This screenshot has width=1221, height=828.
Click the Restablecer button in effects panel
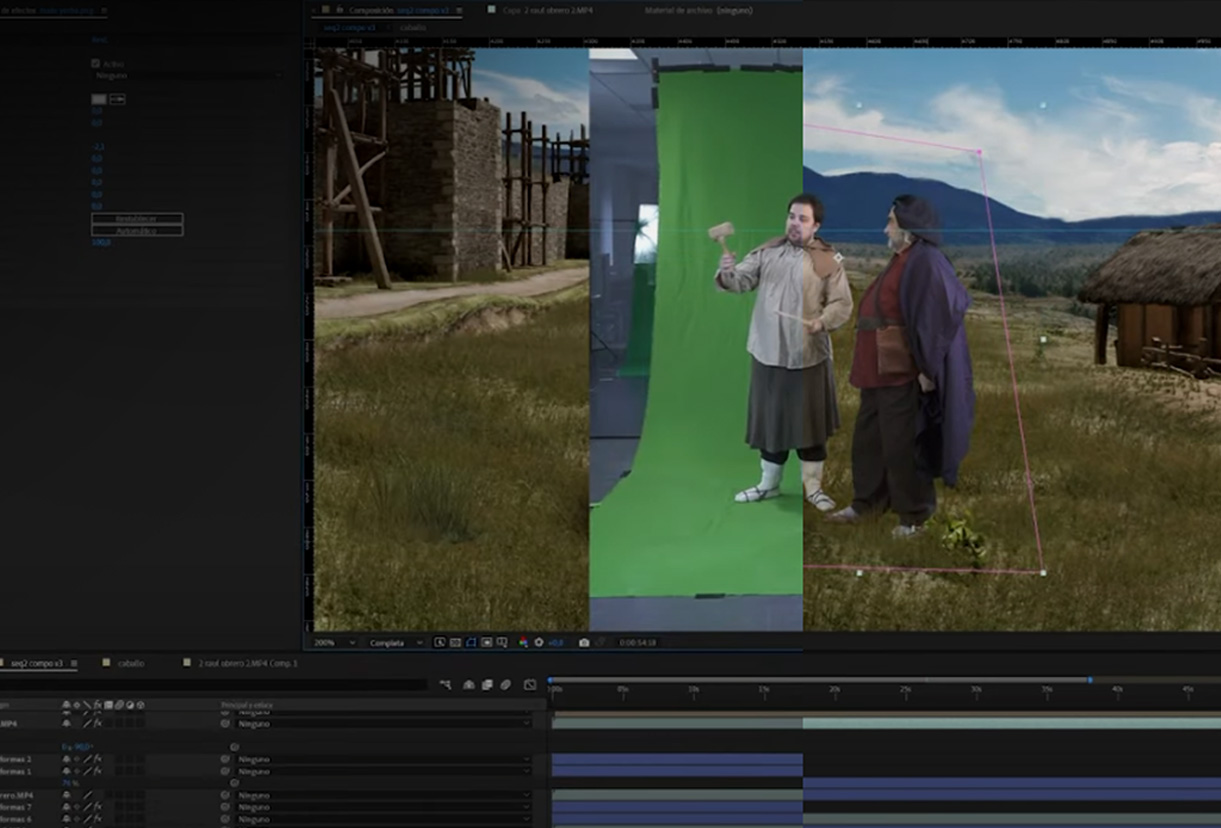point(137,218)
